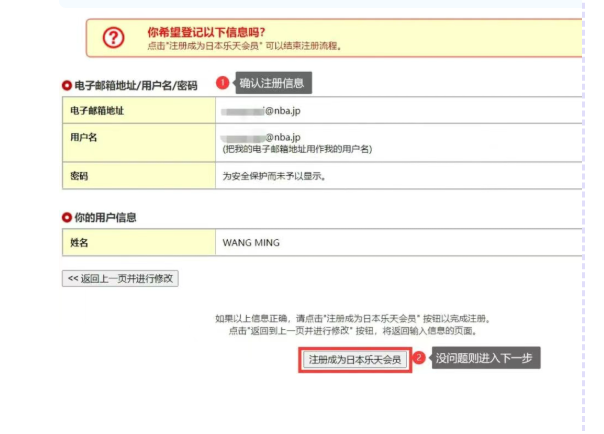Image resolution: width=604 pixels, height=434 pixels.
Task: Click the red bullet icon beside 电子邮箱地址/用户名/密码
Action: pyautogui.click(x=67, y=85)
